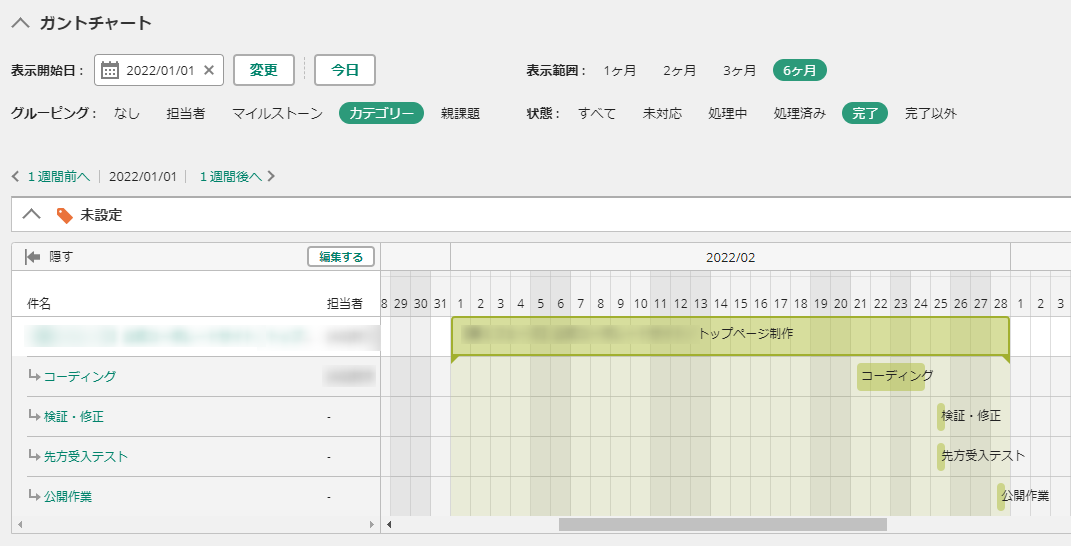Switch status filter to 完了以外
Image resolution: width=1071 pixels, height=546 pixels.
pos(930,113)
